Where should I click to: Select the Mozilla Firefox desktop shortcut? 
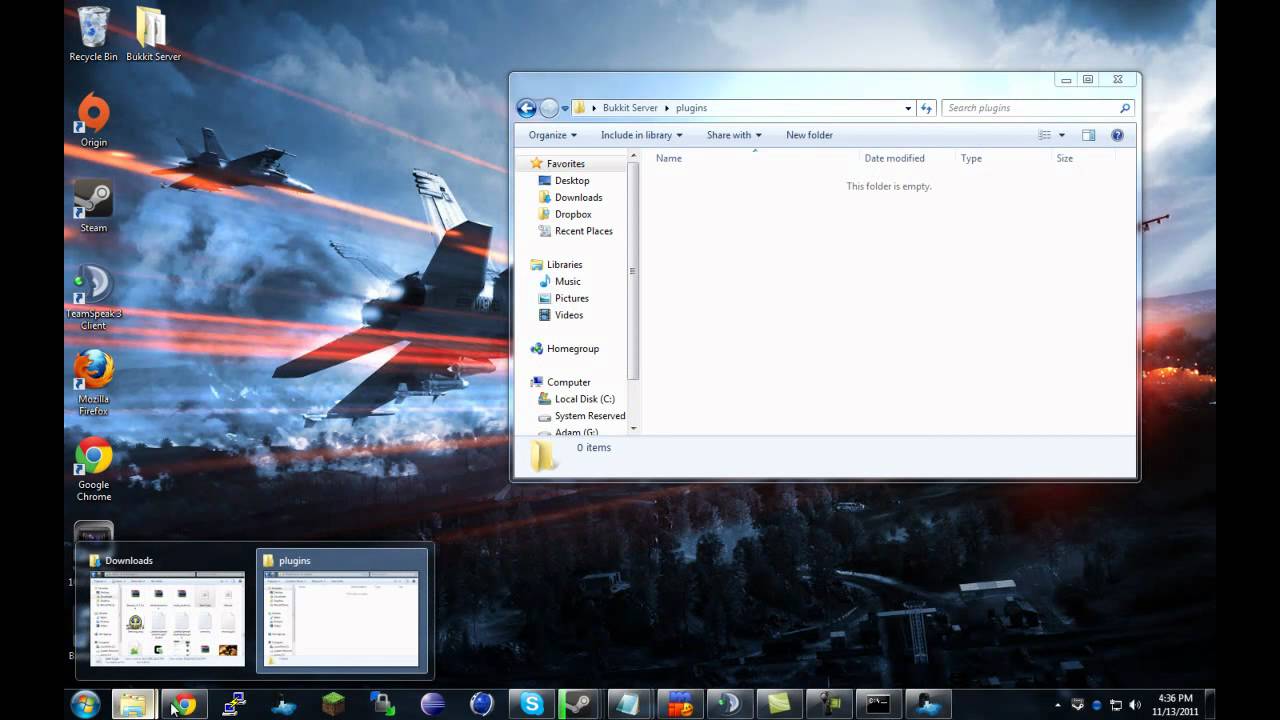tap(93, 383)
